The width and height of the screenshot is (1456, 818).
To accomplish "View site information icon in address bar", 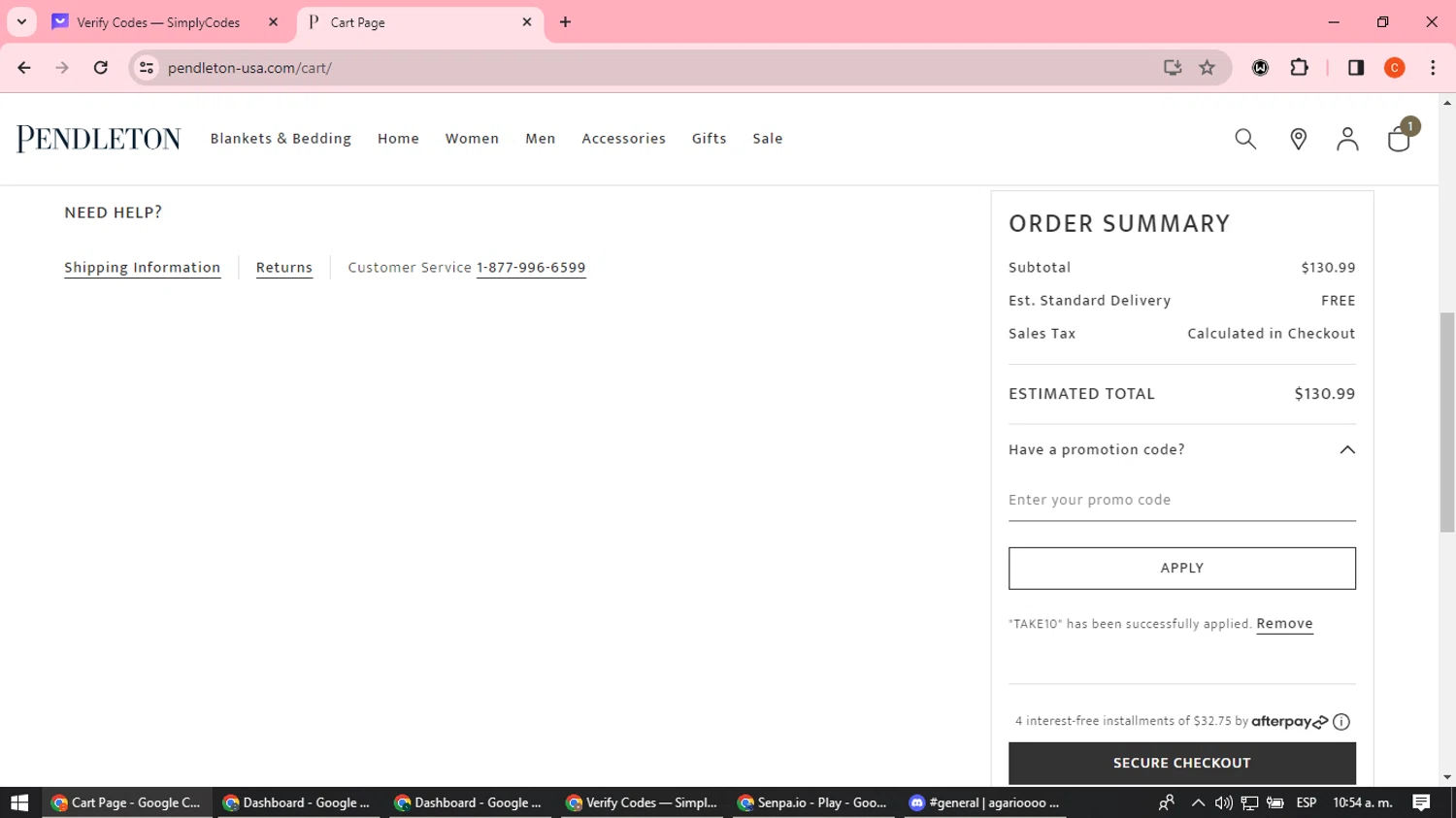I will click(147, 68).
